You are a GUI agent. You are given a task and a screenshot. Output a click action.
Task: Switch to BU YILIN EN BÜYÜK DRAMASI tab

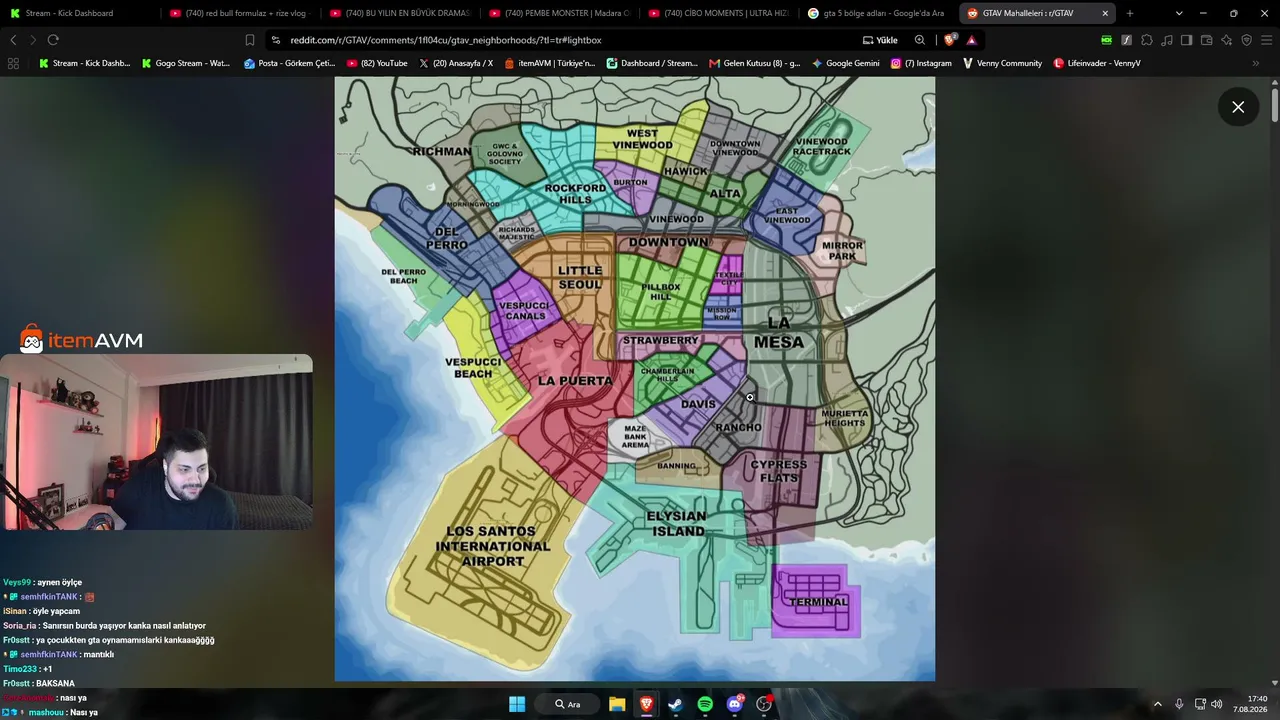(400, 13)
